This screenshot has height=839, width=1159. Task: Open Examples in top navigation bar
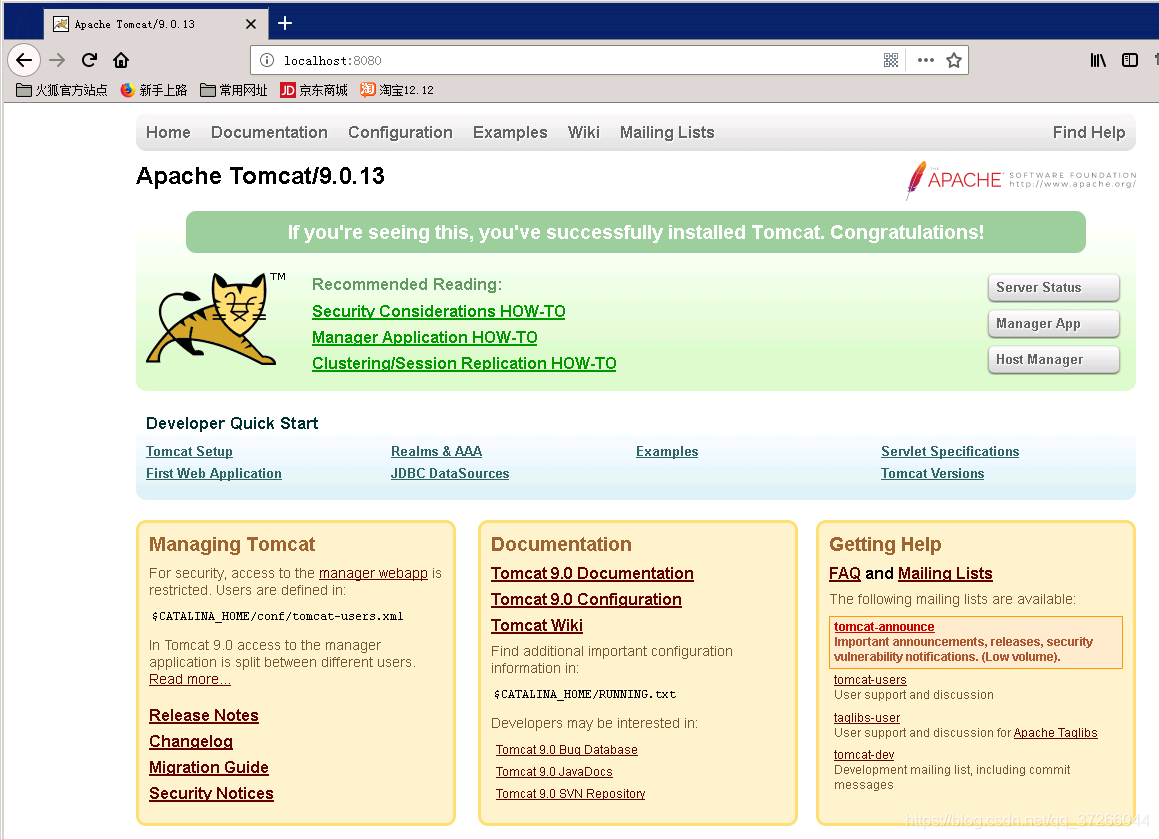pyautogui.click(x=510, y=132)
